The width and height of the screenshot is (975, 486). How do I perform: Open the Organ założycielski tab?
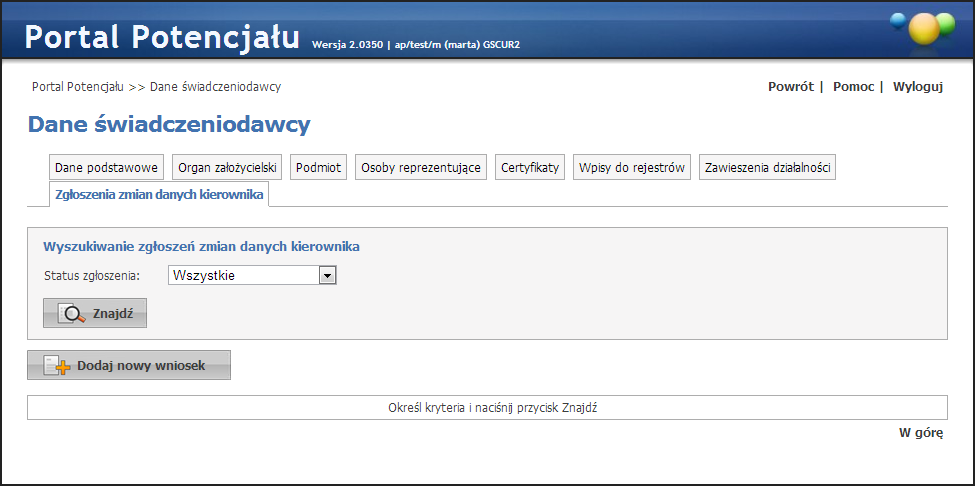[228, 168]
